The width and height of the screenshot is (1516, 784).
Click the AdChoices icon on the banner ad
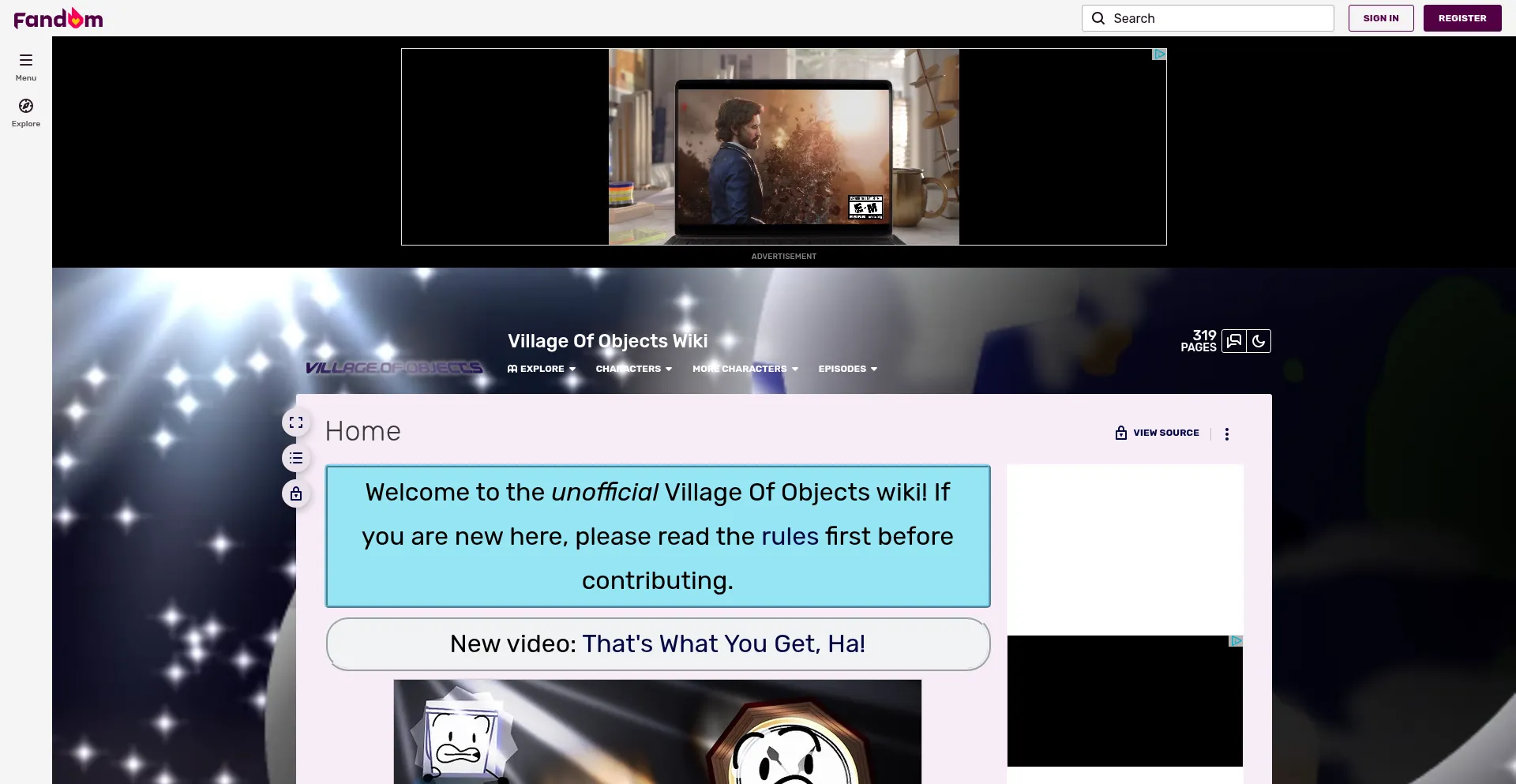1159,54
